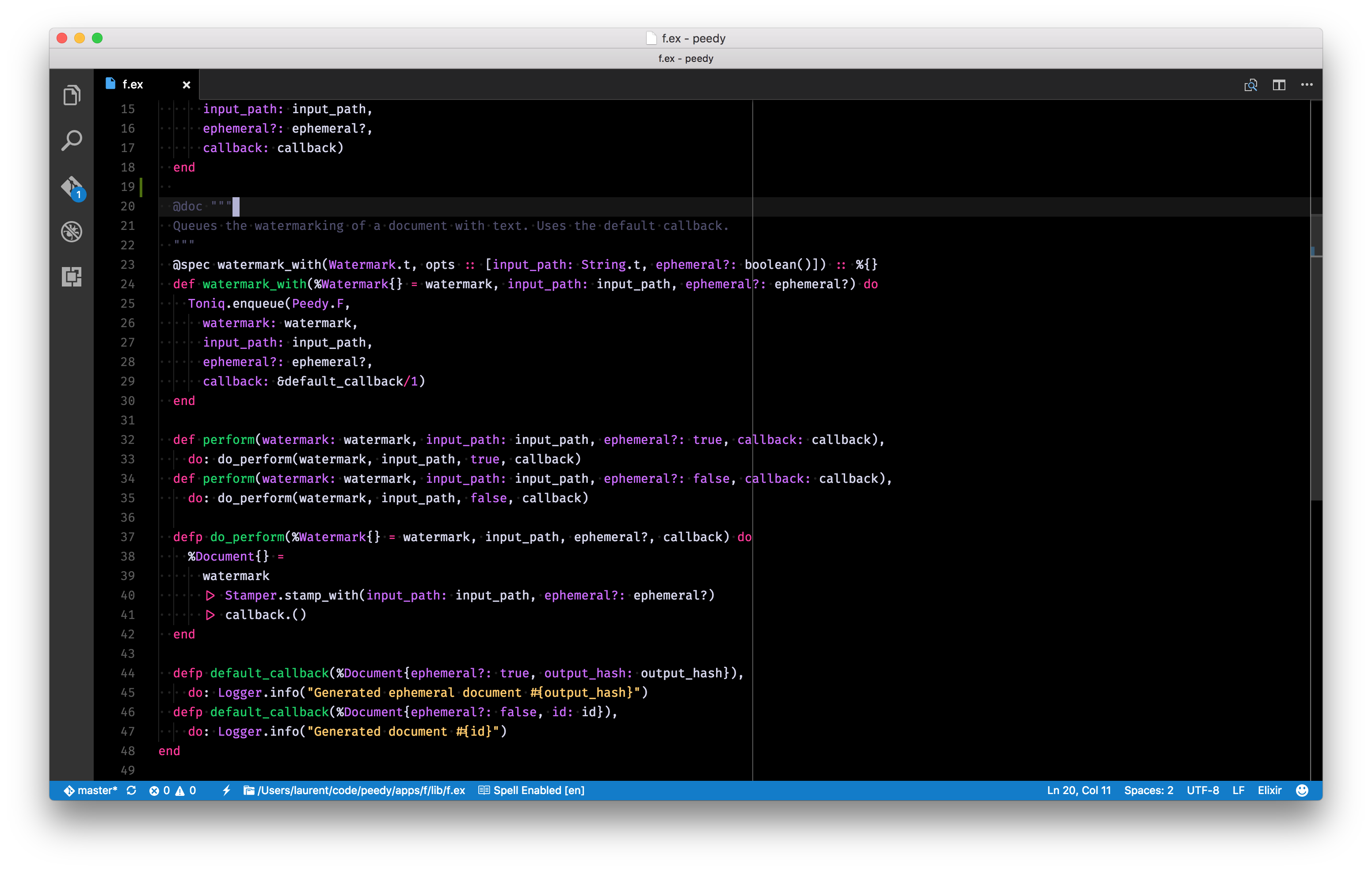Open the Debug view icon
1372x871 pixels.
(x=72, y=231)
